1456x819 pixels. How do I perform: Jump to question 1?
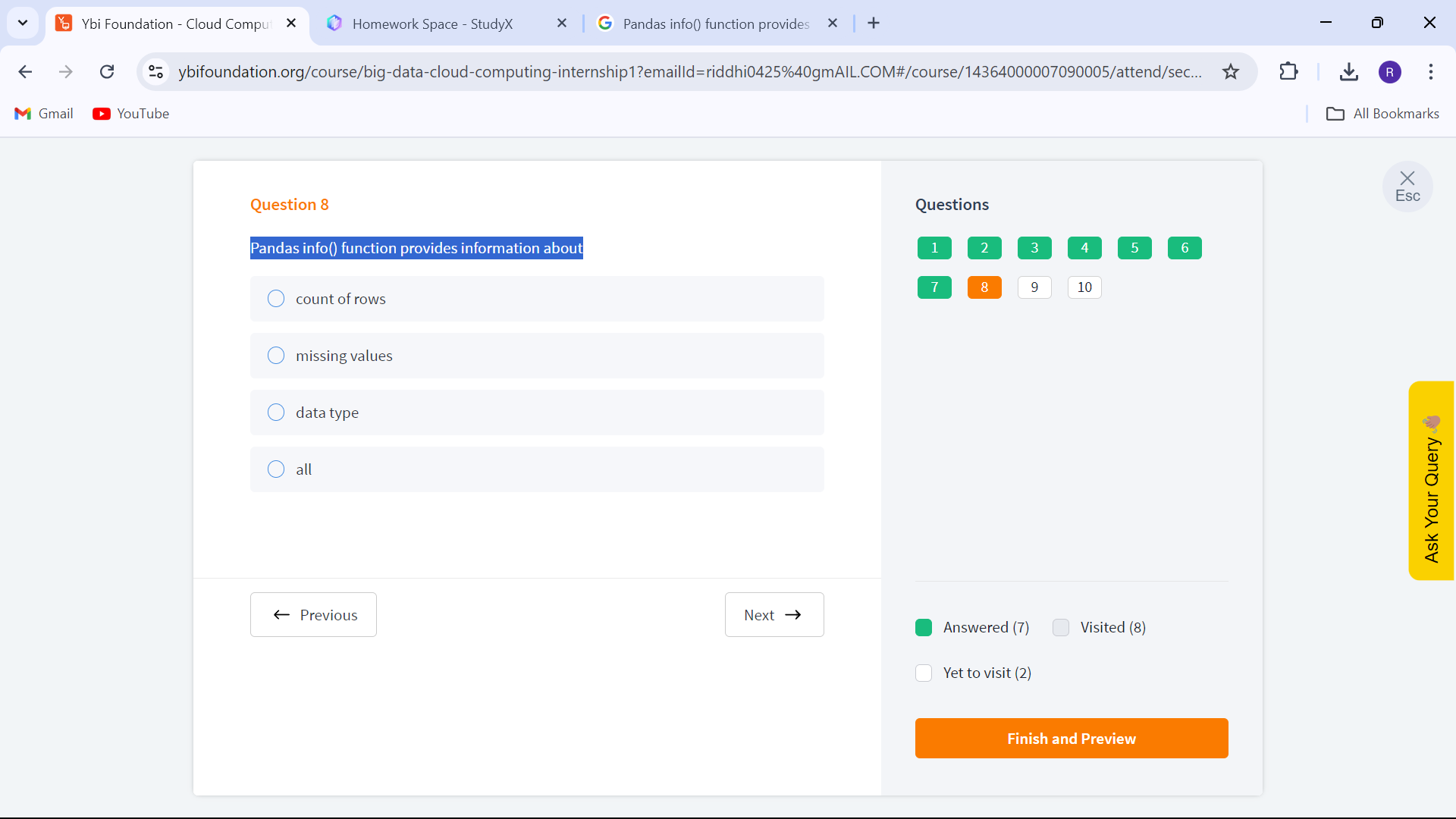pyautogui.click(x=934, y=248)
